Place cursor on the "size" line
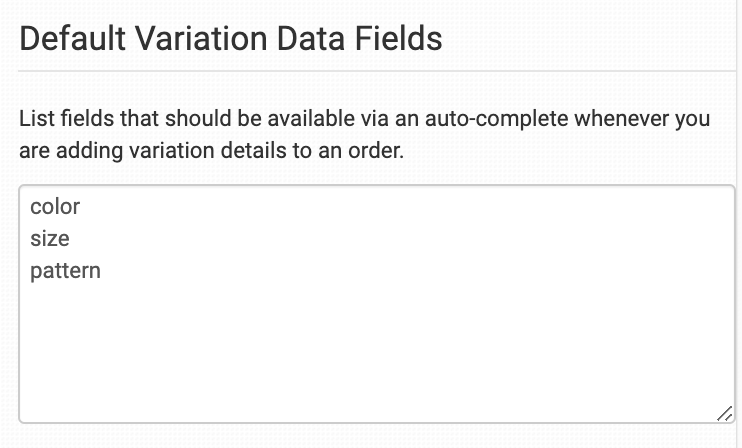The width and height of the screenshot is (742, 448). 50,239
